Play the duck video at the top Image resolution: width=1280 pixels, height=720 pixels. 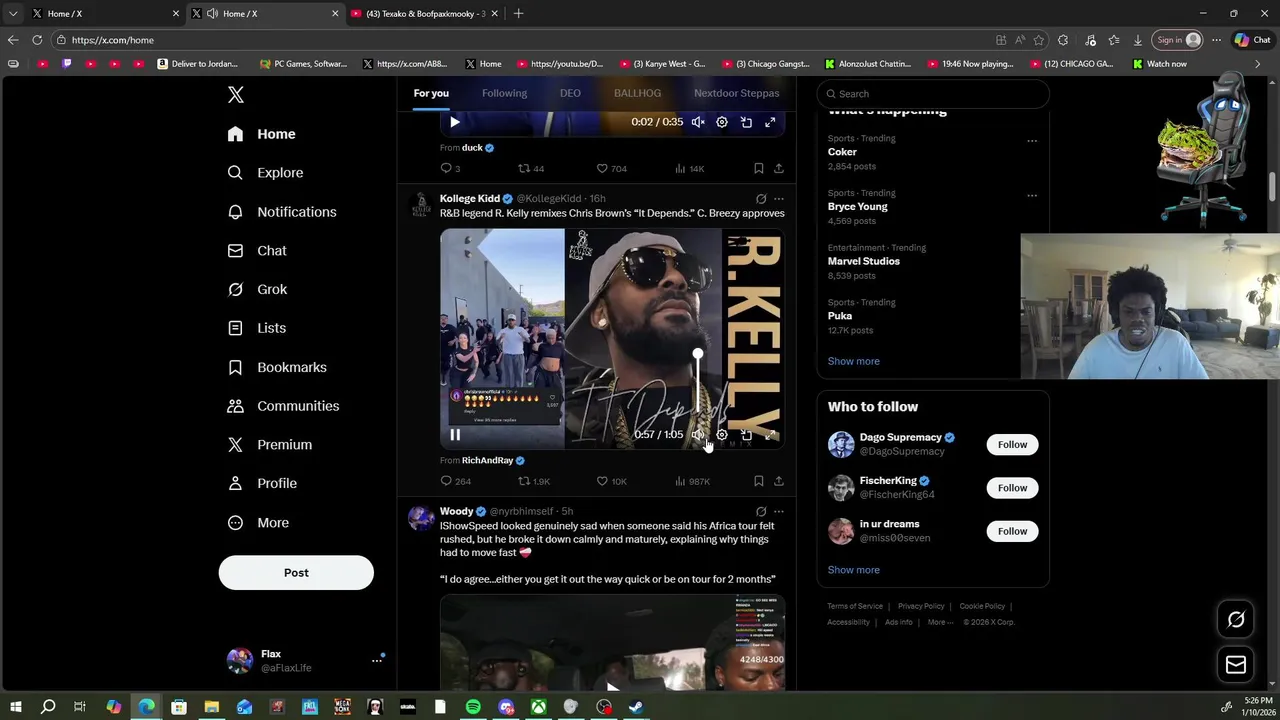tap(455, 122)
